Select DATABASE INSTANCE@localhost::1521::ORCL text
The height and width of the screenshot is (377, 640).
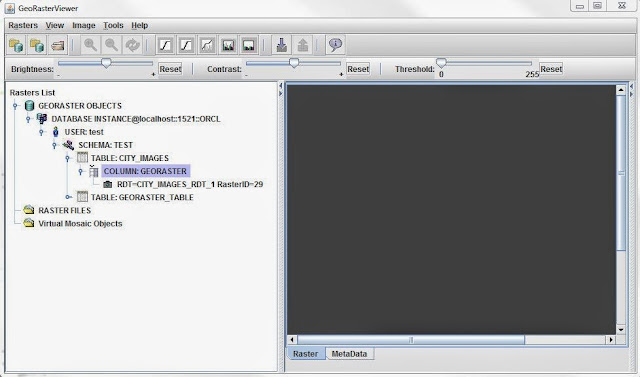click(136, 119)
